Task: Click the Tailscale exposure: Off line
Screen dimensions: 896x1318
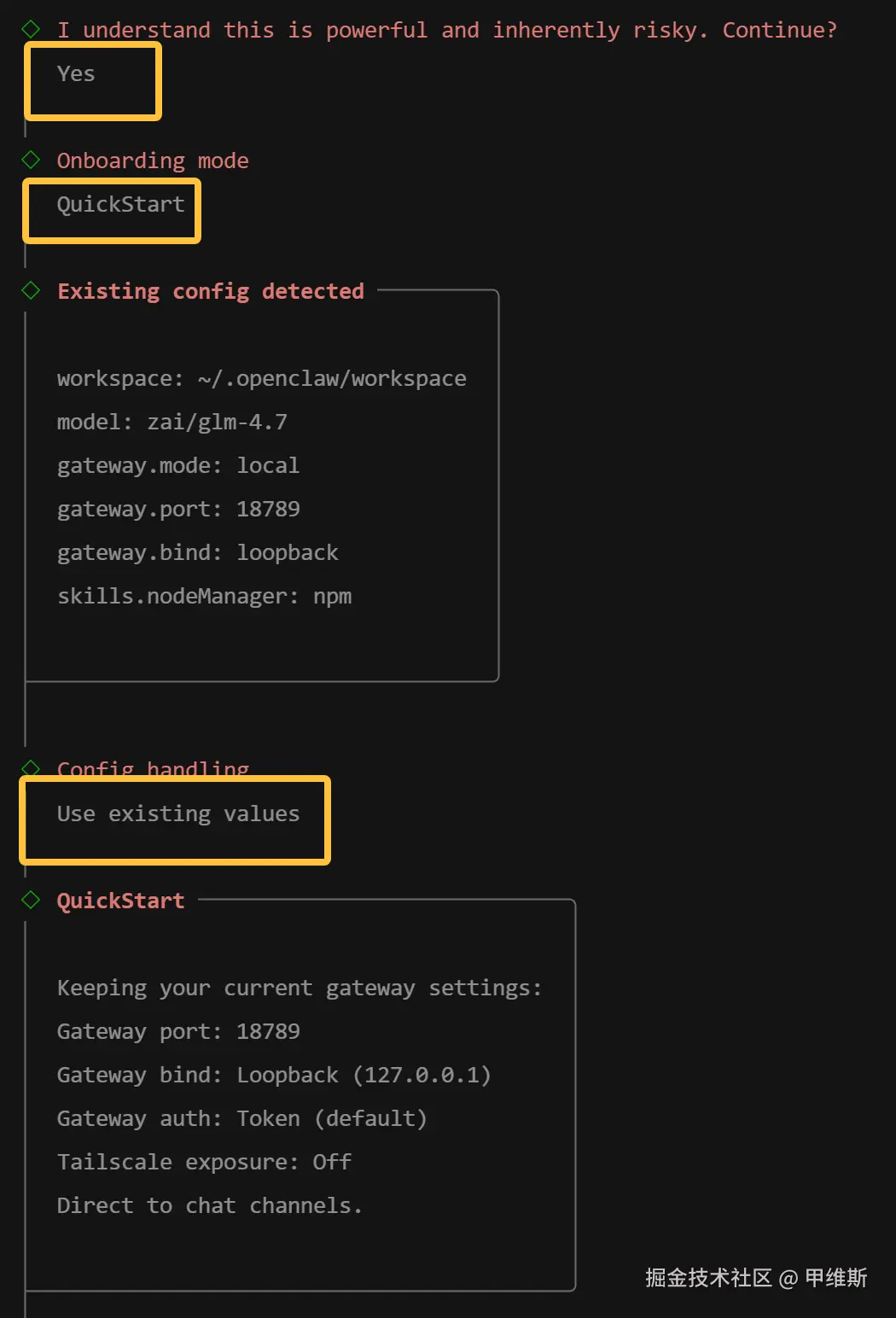Action: pyautogui.click(x=204, y=1163)
